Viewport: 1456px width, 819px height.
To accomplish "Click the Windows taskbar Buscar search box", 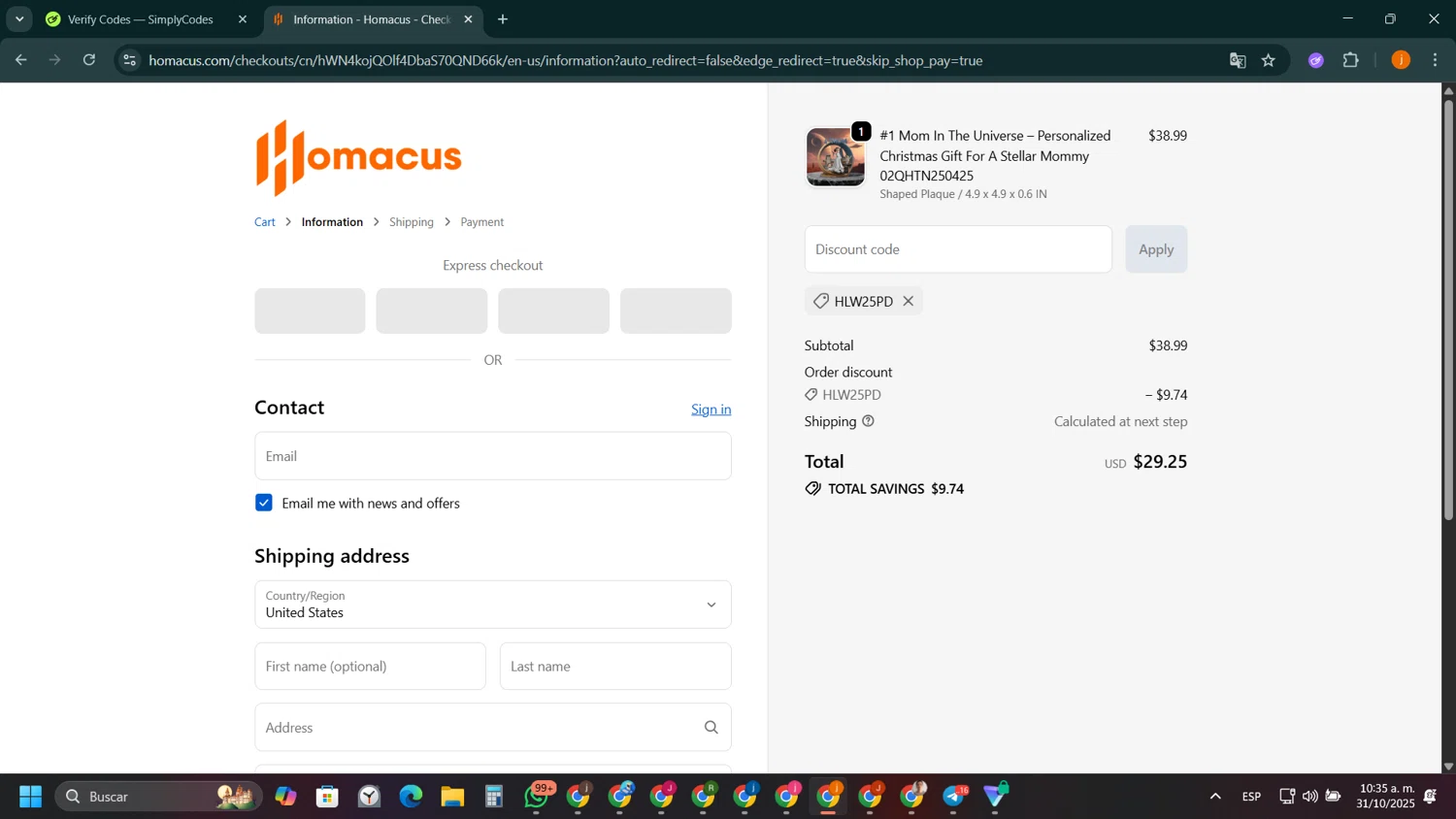I will click(158, 797).
